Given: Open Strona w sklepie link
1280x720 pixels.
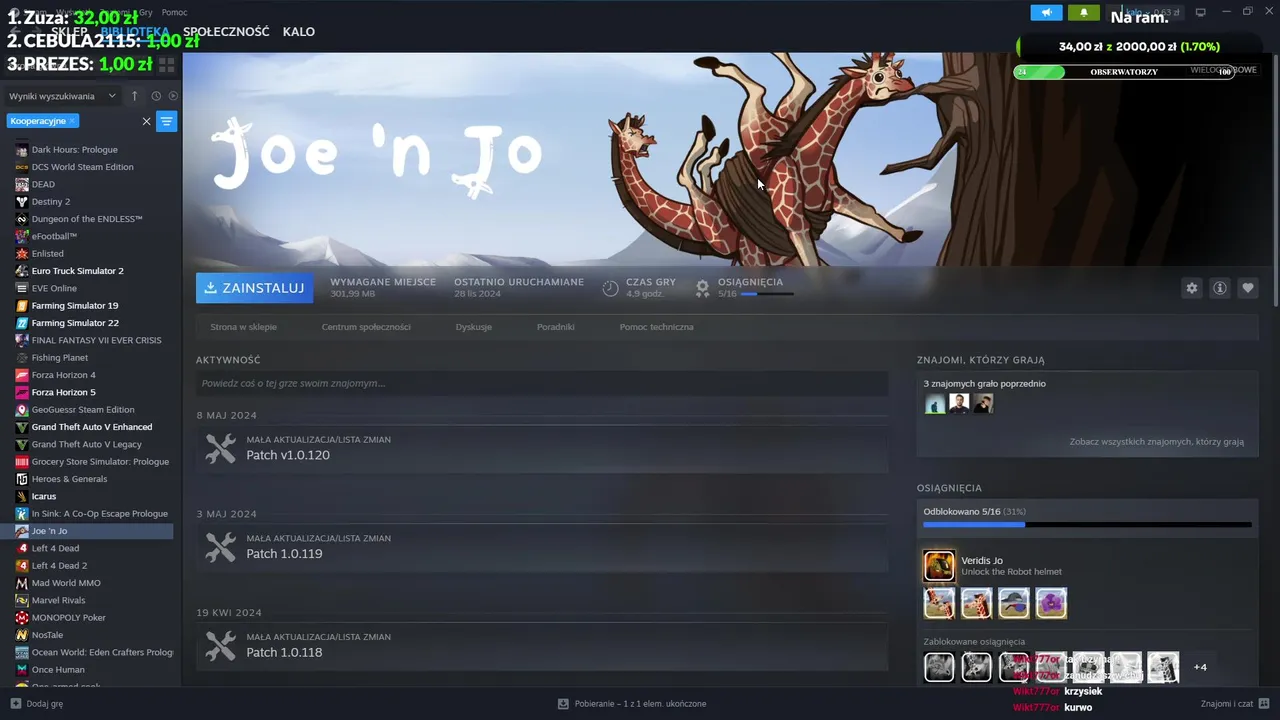Looking at the screenshot, I should 243,327.
